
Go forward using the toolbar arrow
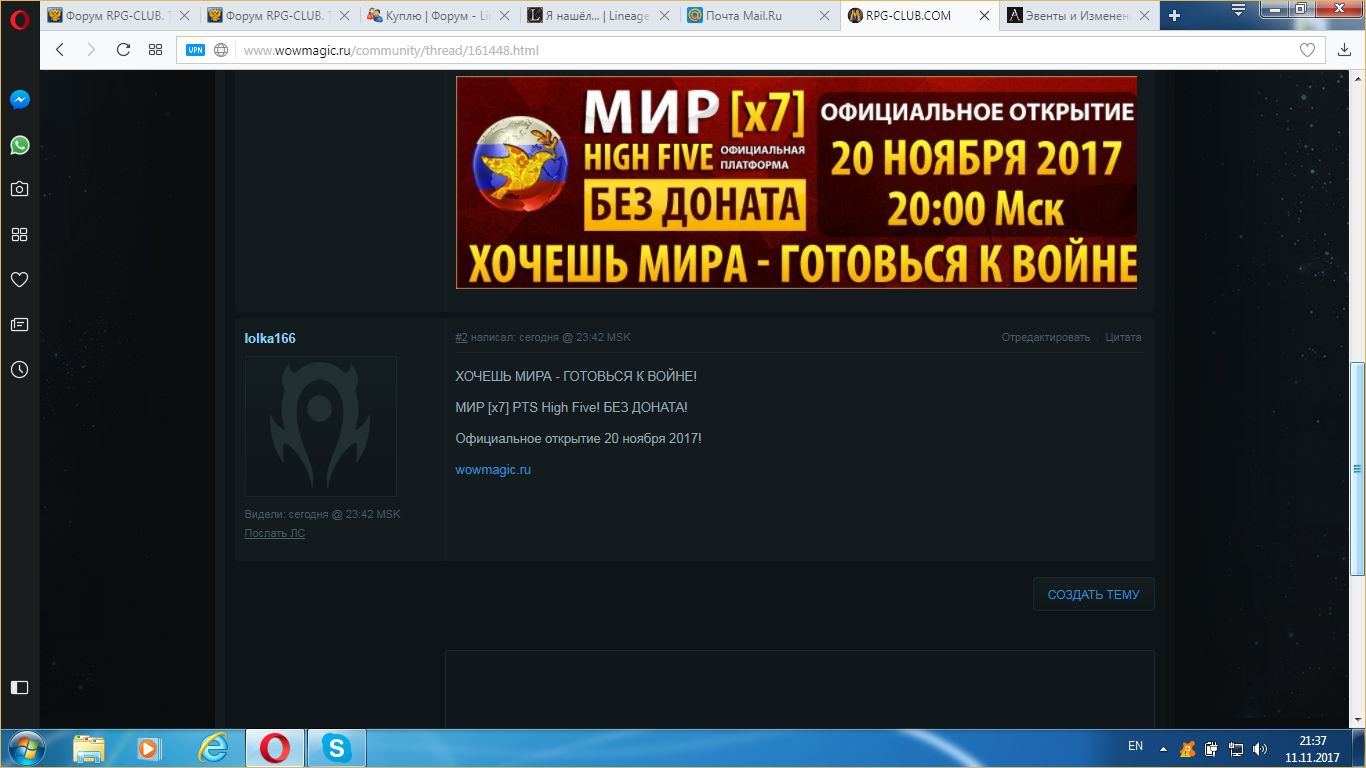(x=91, y=50)
